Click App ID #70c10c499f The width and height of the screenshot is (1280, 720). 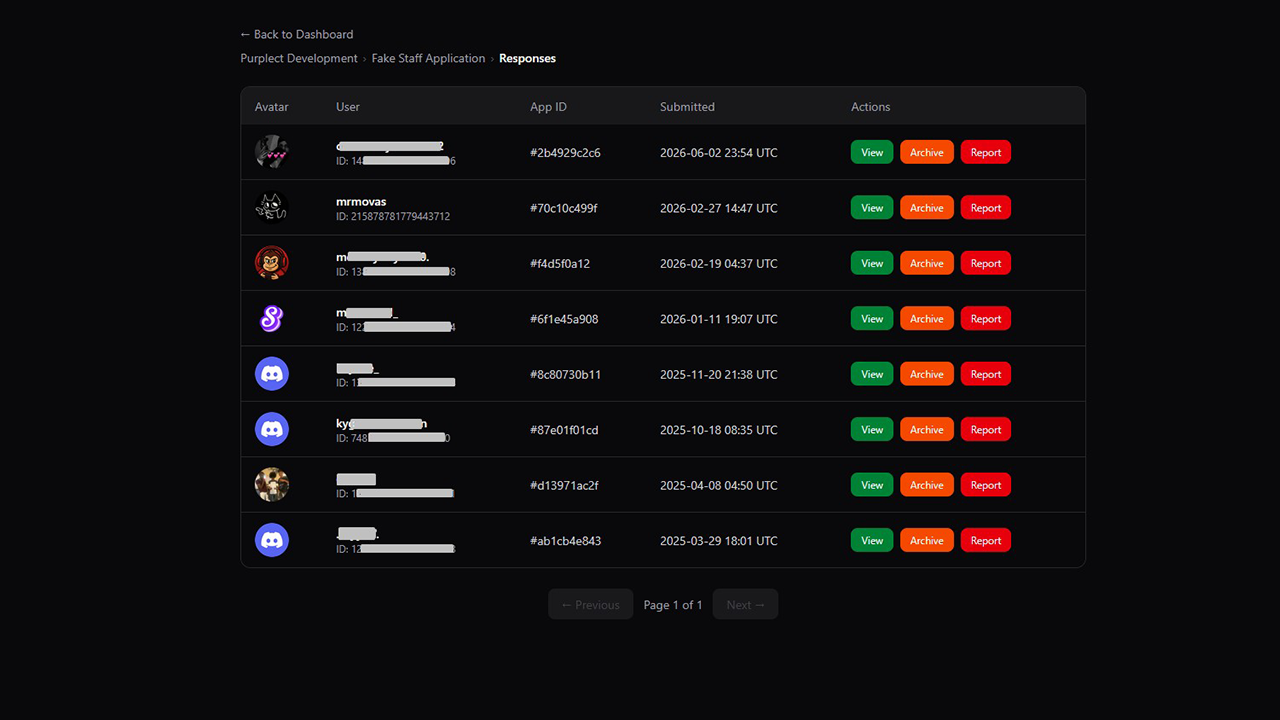pyautogui.click(x=564, y=208)
